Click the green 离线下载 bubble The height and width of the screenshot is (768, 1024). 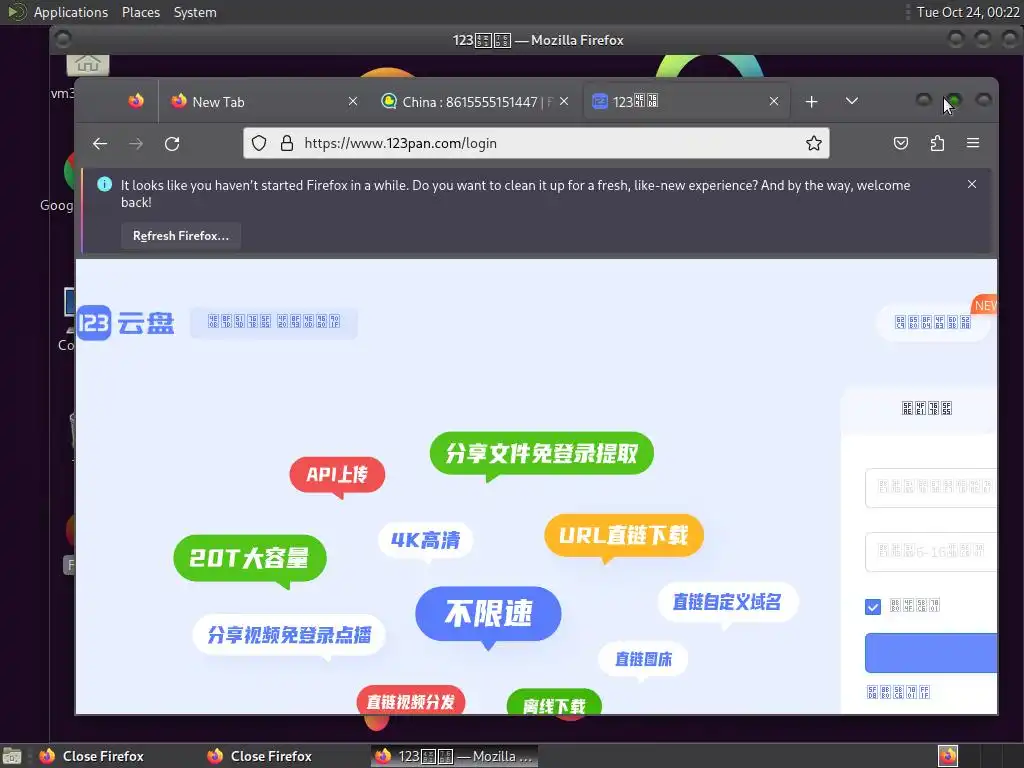coord(554,704)
